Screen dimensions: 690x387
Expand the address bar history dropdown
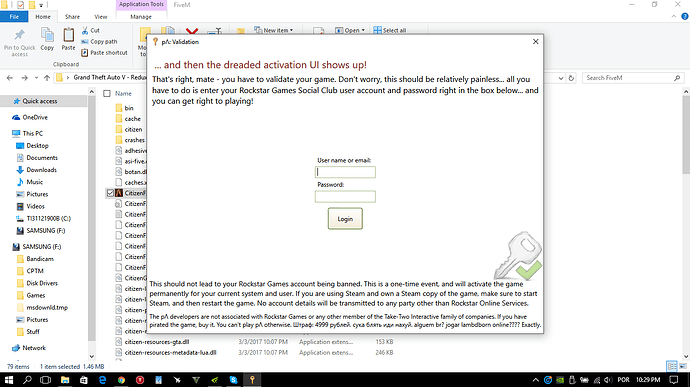(x=561, y=78)
